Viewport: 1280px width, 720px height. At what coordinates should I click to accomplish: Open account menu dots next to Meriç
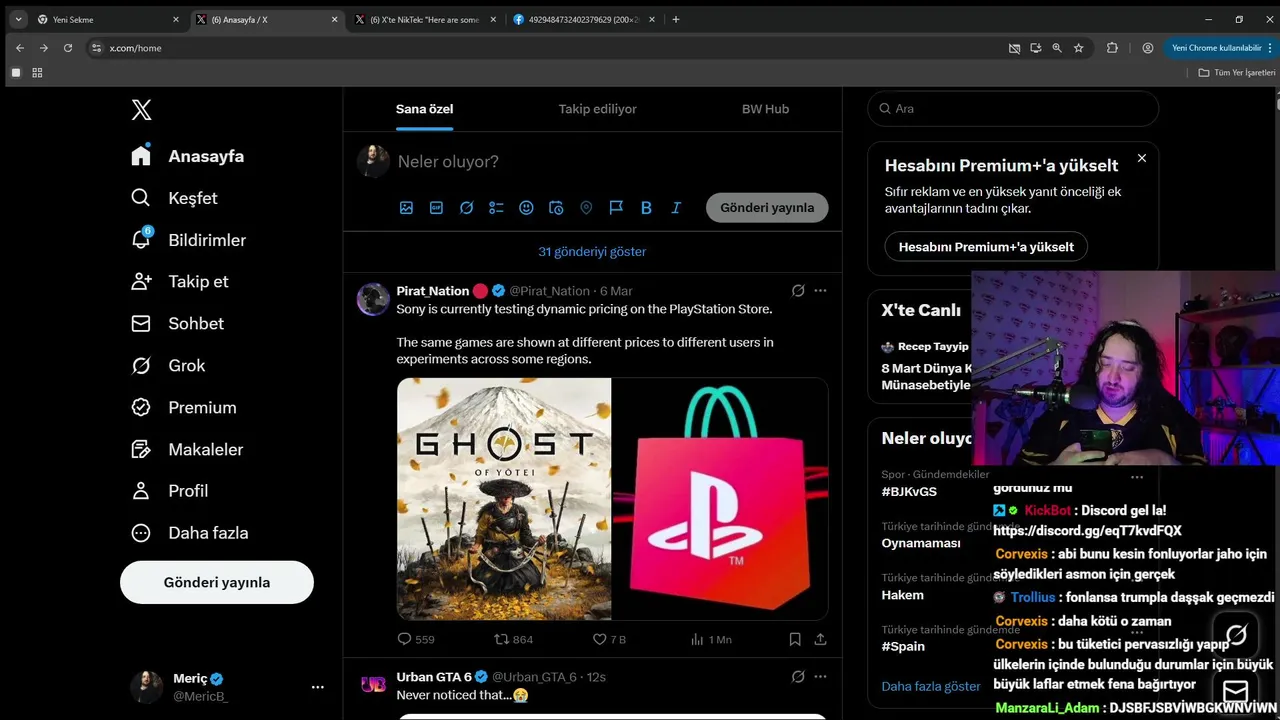tap(318, 687)
